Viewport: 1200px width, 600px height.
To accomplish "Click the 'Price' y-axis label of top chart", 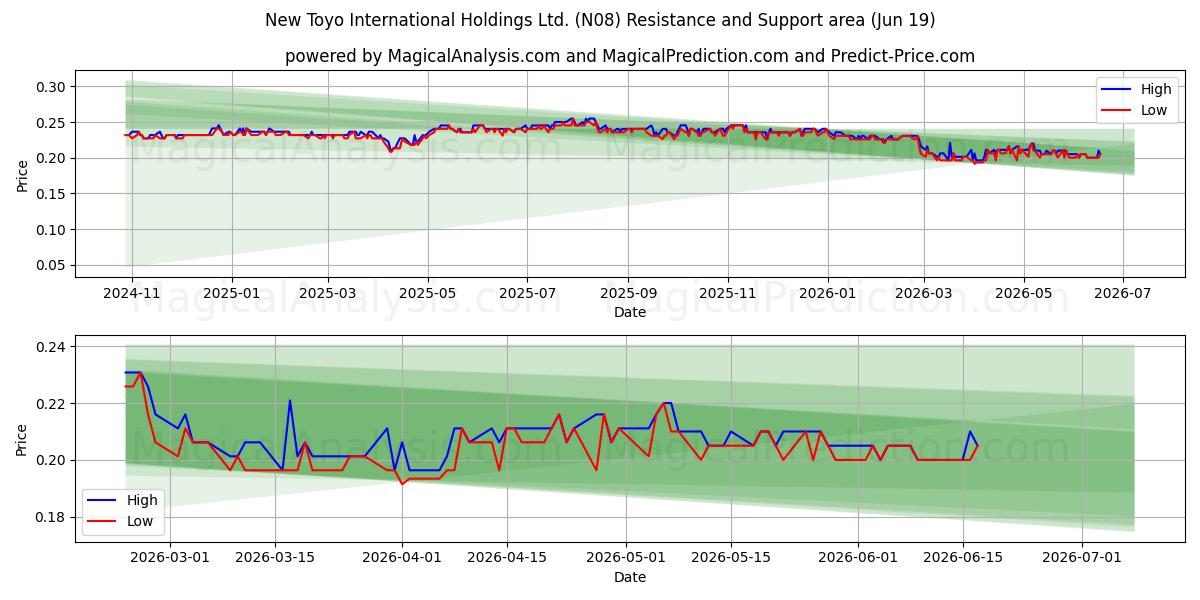I will click(x=22, y=174).
